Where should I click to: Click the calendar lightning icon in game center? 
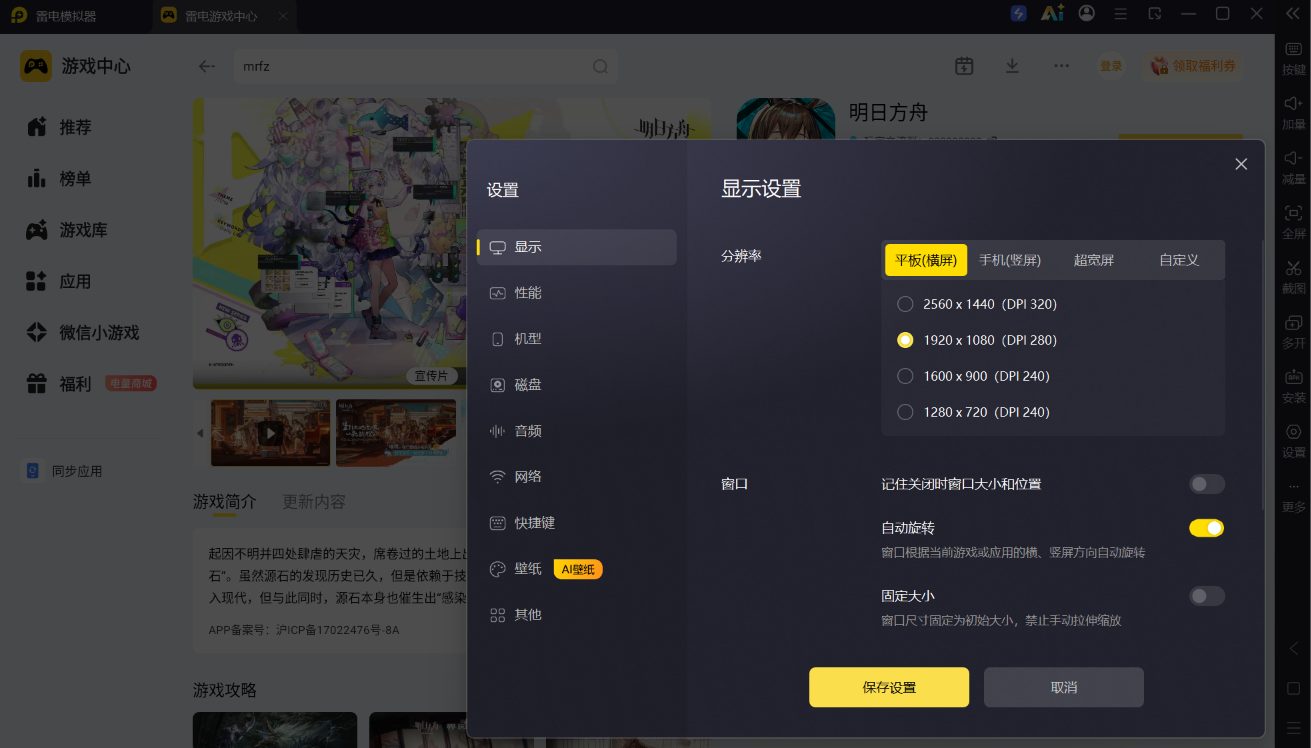tap(964, 66)
